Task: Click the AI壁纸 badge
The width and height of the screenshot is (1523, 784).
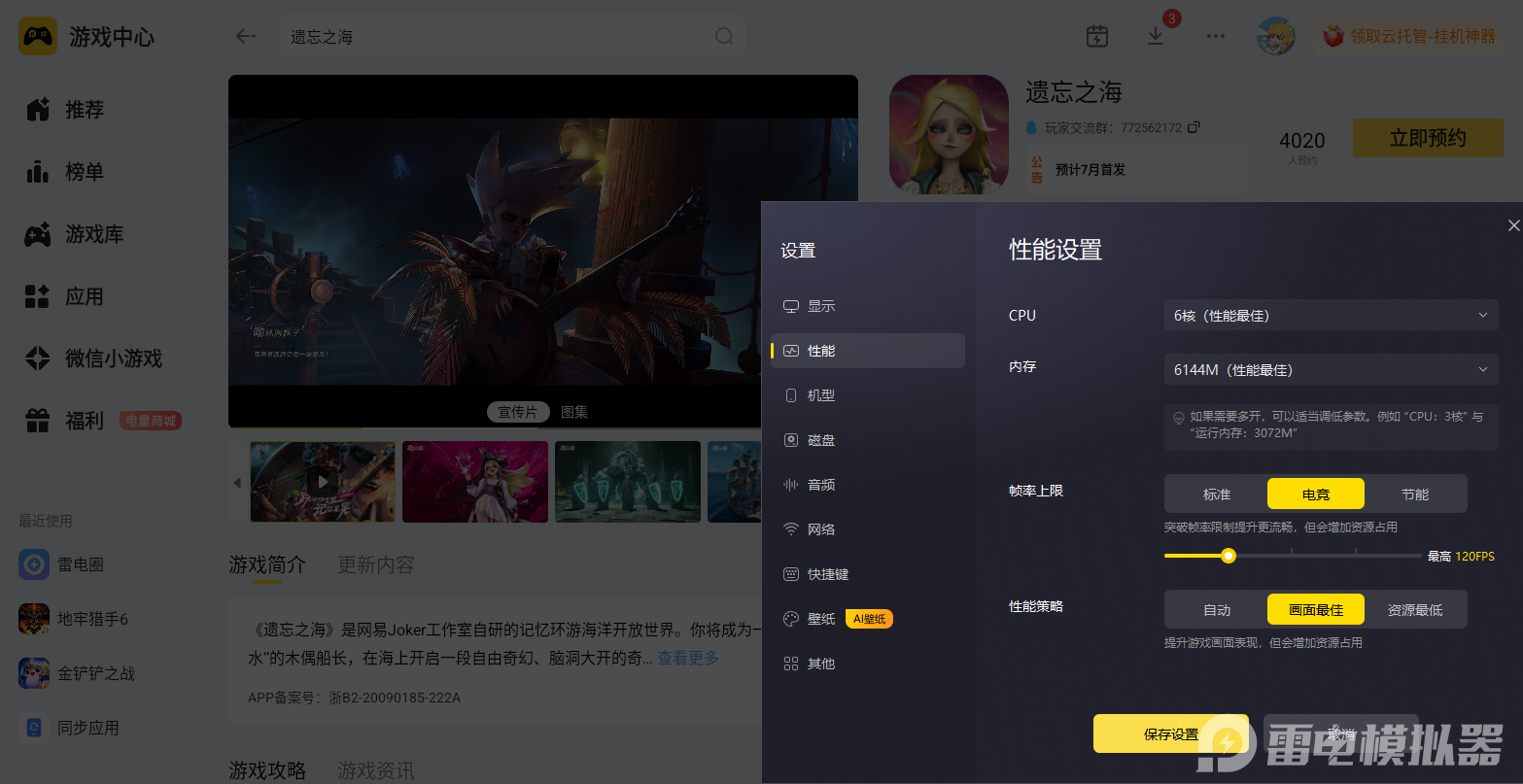Action: tap(869, 619)
